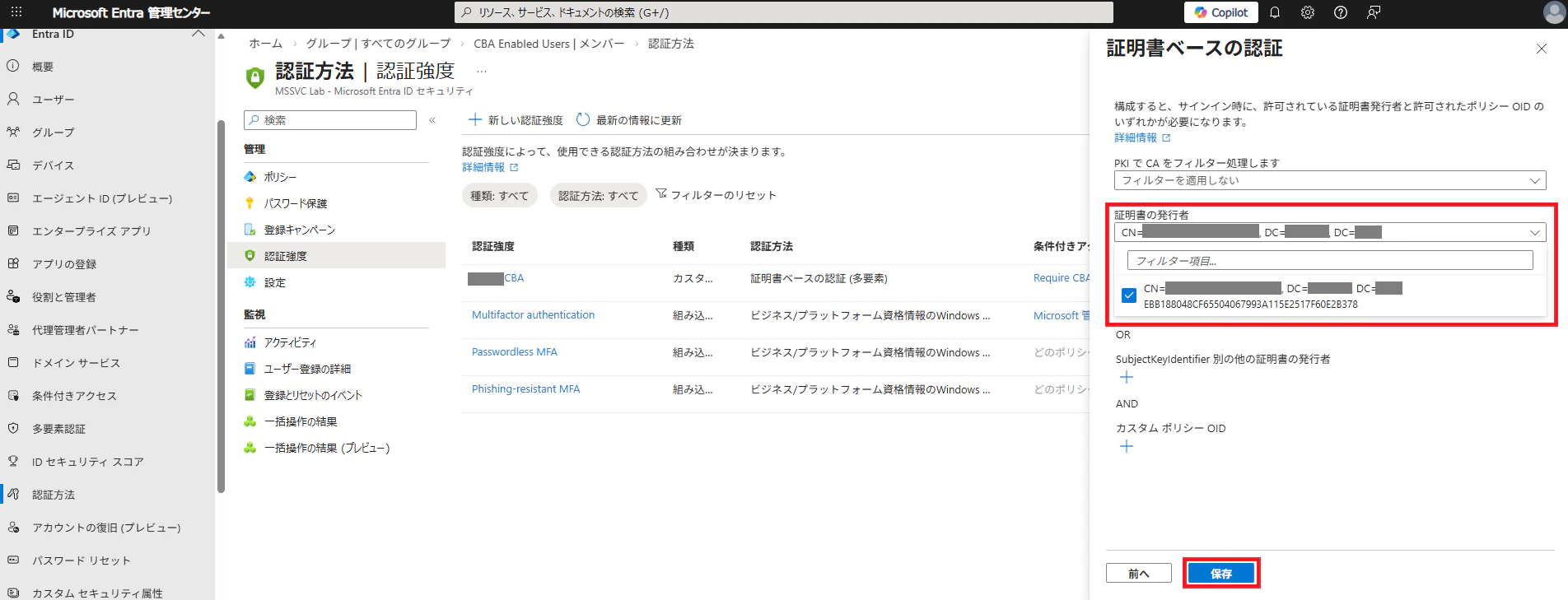Click the アプリの登録 sidebar icon
Screen dimensions: 1568x600
tap(13, 263)
